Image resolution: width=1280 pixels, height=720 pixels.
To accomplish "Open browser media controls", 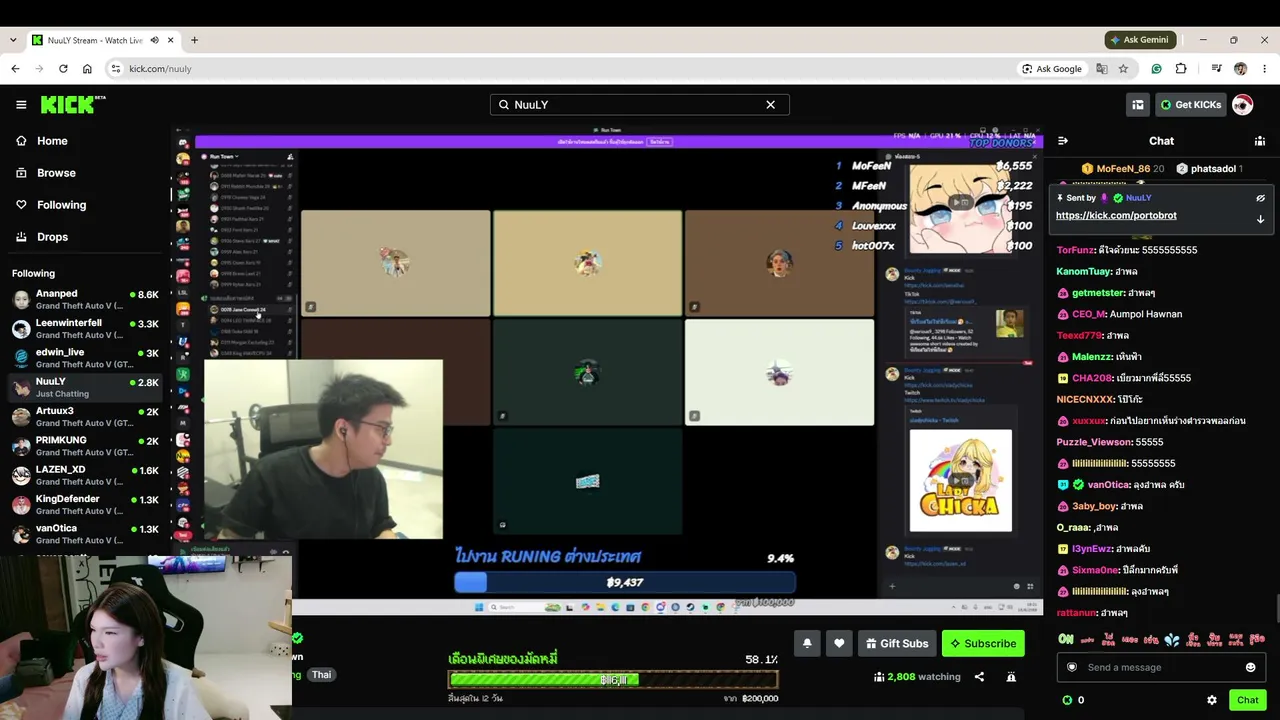I will coord(1216,69).
